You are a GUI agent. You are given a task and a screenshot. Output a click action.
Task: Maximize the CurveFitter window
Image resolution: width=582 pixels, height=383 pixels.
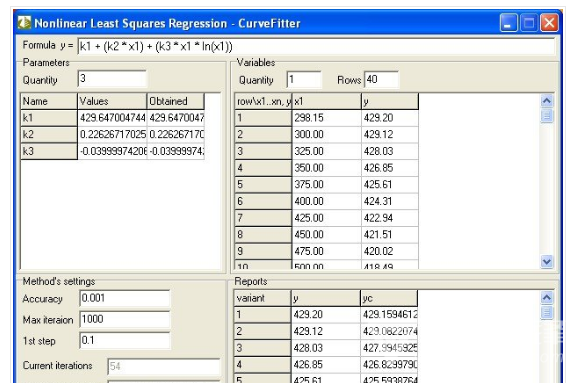click(x=529, y=23)
